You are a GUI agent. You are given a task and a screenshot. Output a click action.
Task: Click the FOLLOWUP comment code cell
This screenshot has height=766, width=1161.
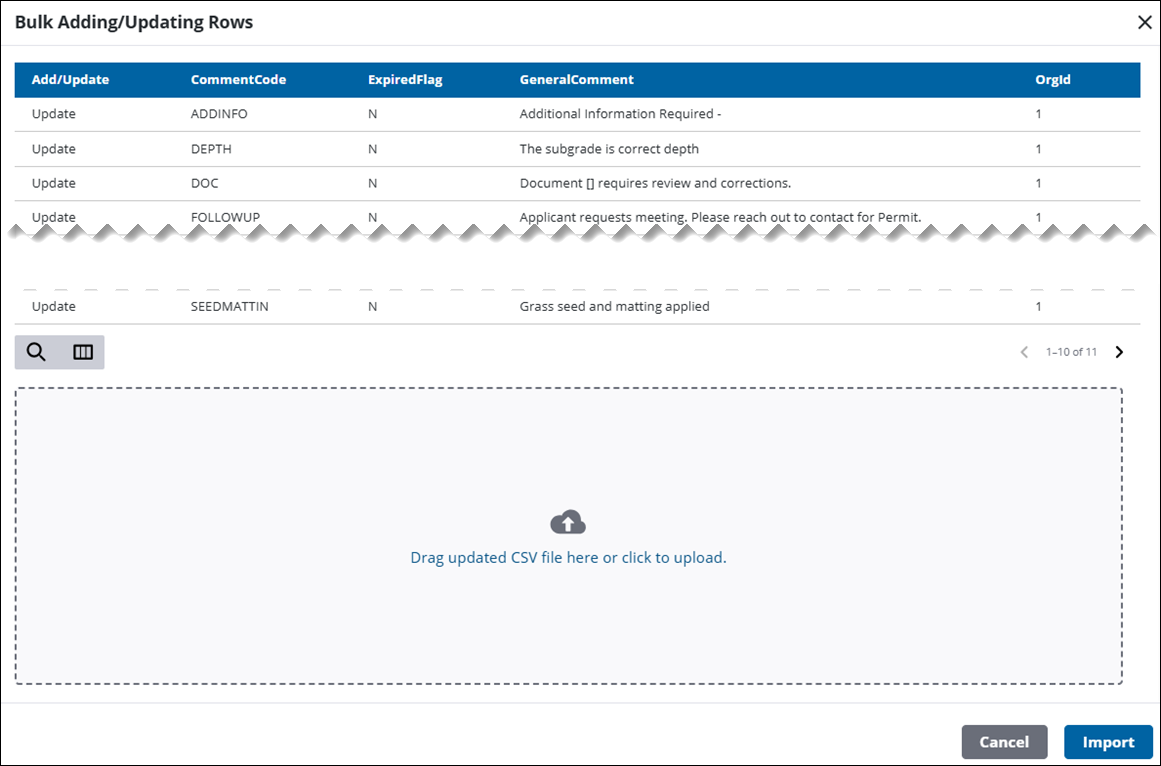(x=225, y=217)
